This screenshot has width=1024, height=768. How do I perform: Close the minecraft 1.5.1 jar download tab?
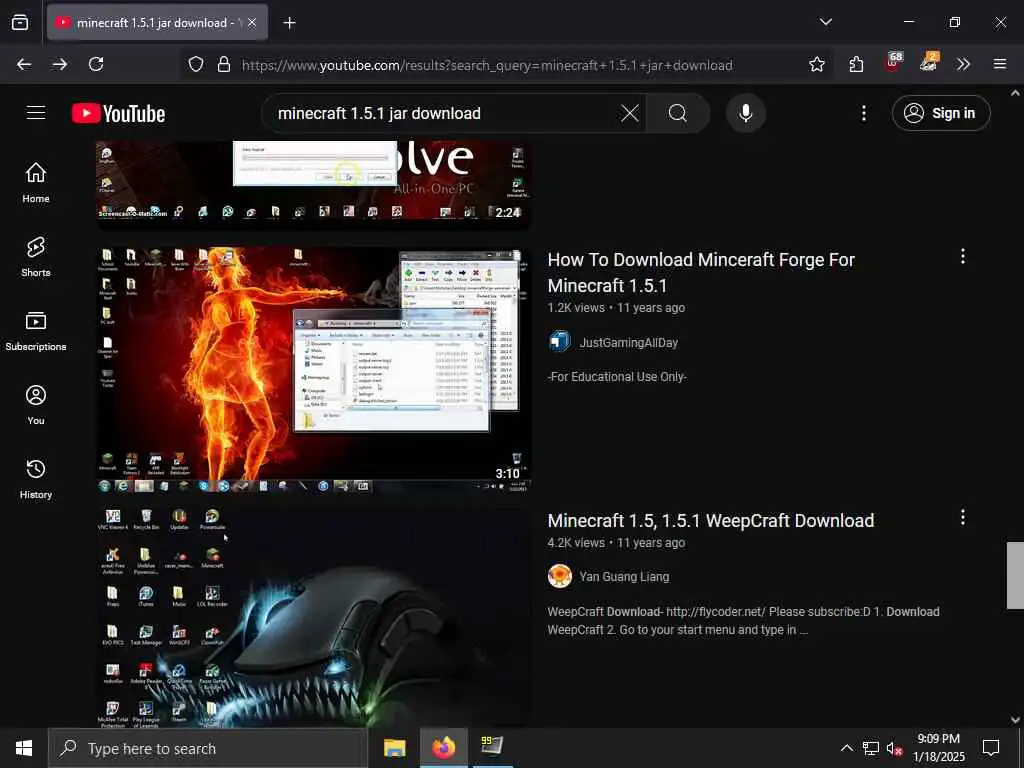click(x=252, y=22)
